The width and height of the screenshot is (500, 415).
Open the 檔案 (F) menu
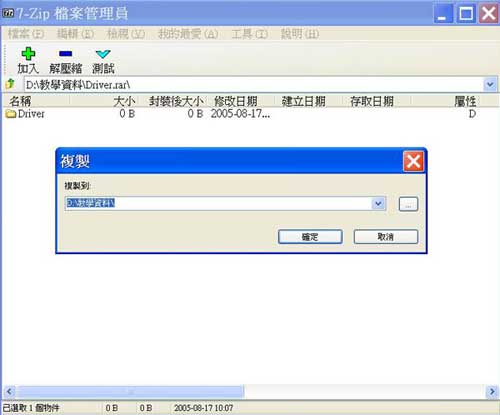(x=26, y=34)
